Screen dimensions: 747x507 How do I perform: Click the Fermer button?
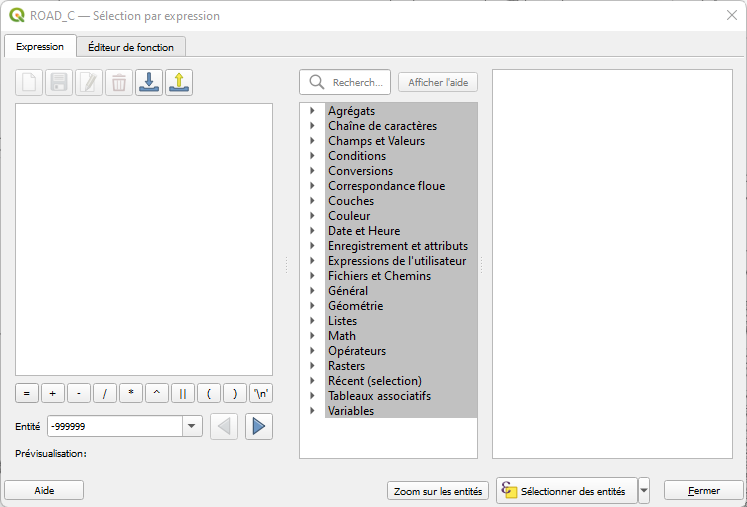click(704, 490)
